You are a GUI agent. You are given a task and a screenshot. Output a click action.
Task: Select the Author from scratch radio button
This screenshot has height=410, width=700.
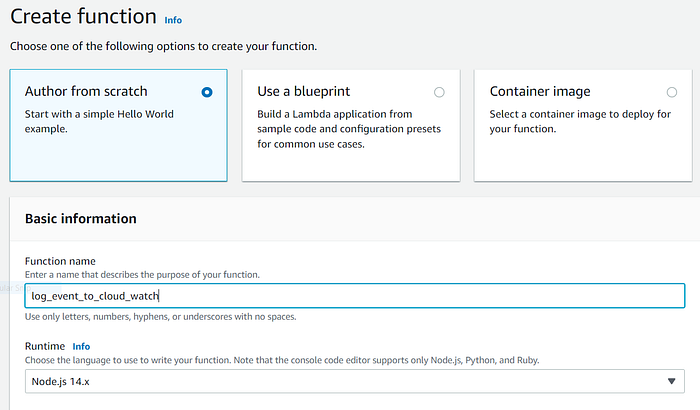pyautogui.click(x=207, y=92)
